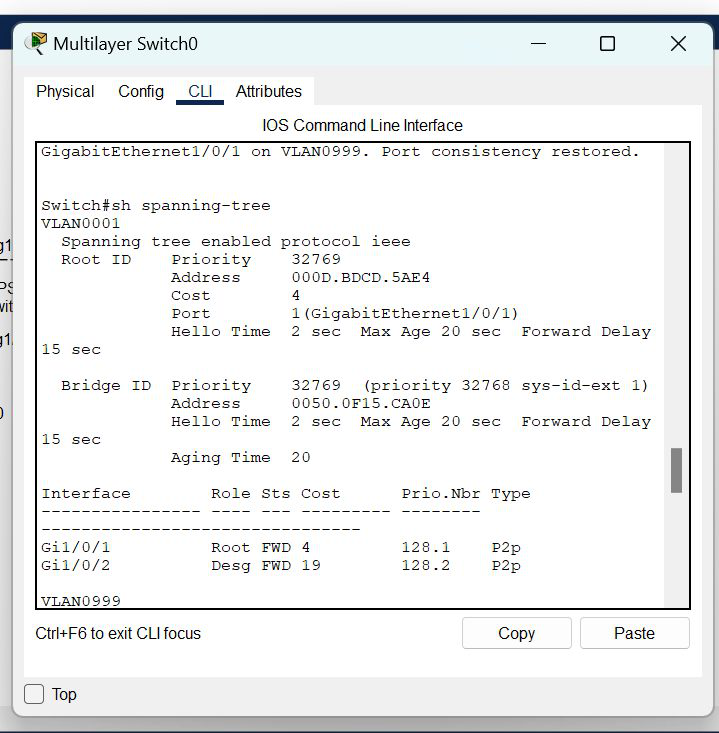Image resolution: width=719 pixels, height=733 pixels.
Task: Click the CLI vertical scrollbar thumb
Action: [676, 470]
